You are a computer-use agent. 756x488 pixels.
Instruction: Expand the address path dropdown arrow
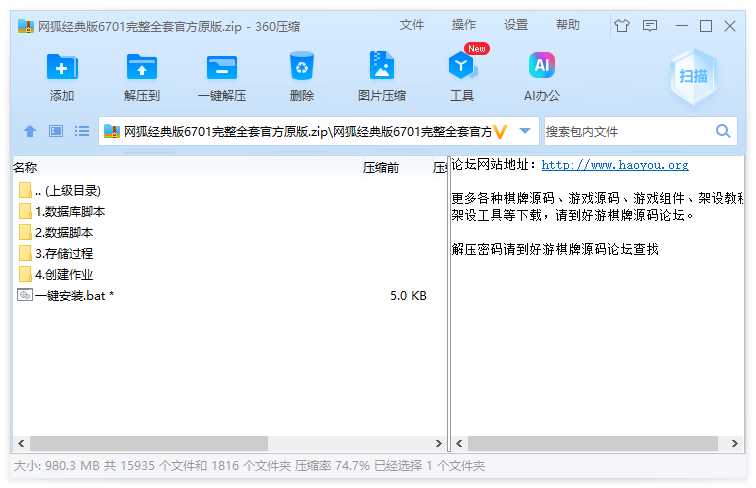coord(525,131)
